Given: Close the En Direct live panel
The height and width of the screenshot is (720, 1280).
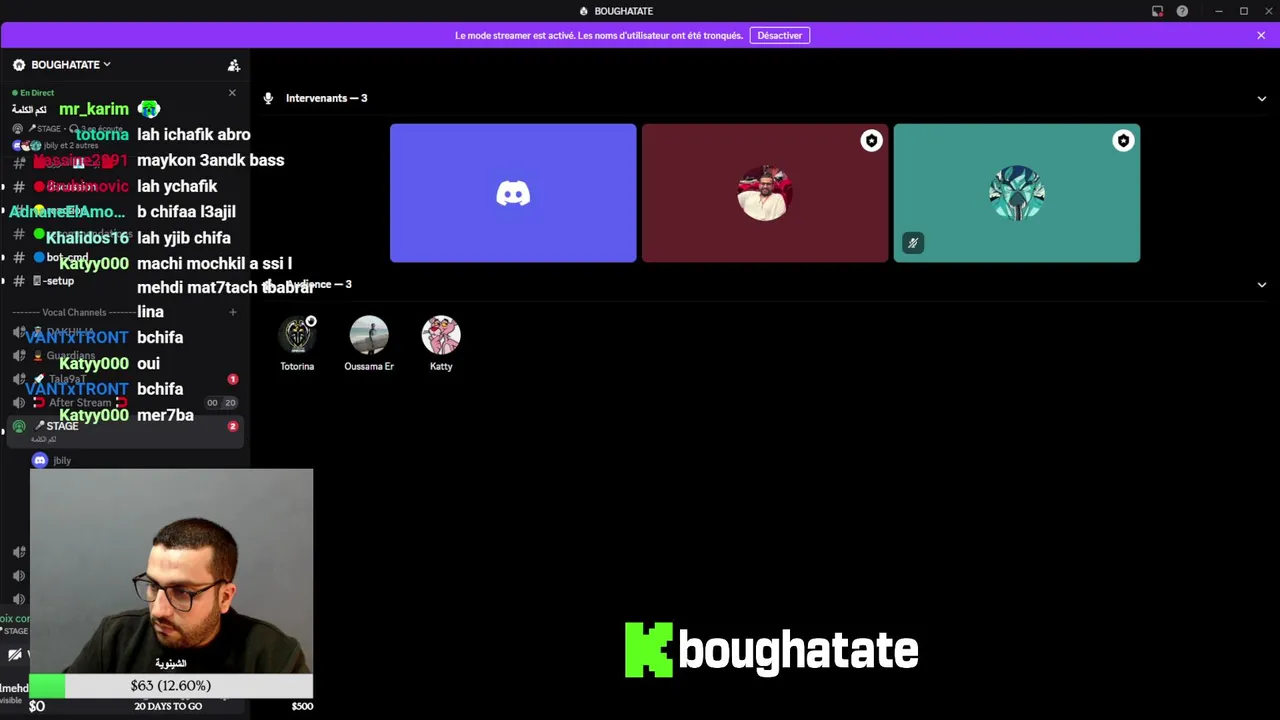Looking at the screenshot, I should coord(232,93).
